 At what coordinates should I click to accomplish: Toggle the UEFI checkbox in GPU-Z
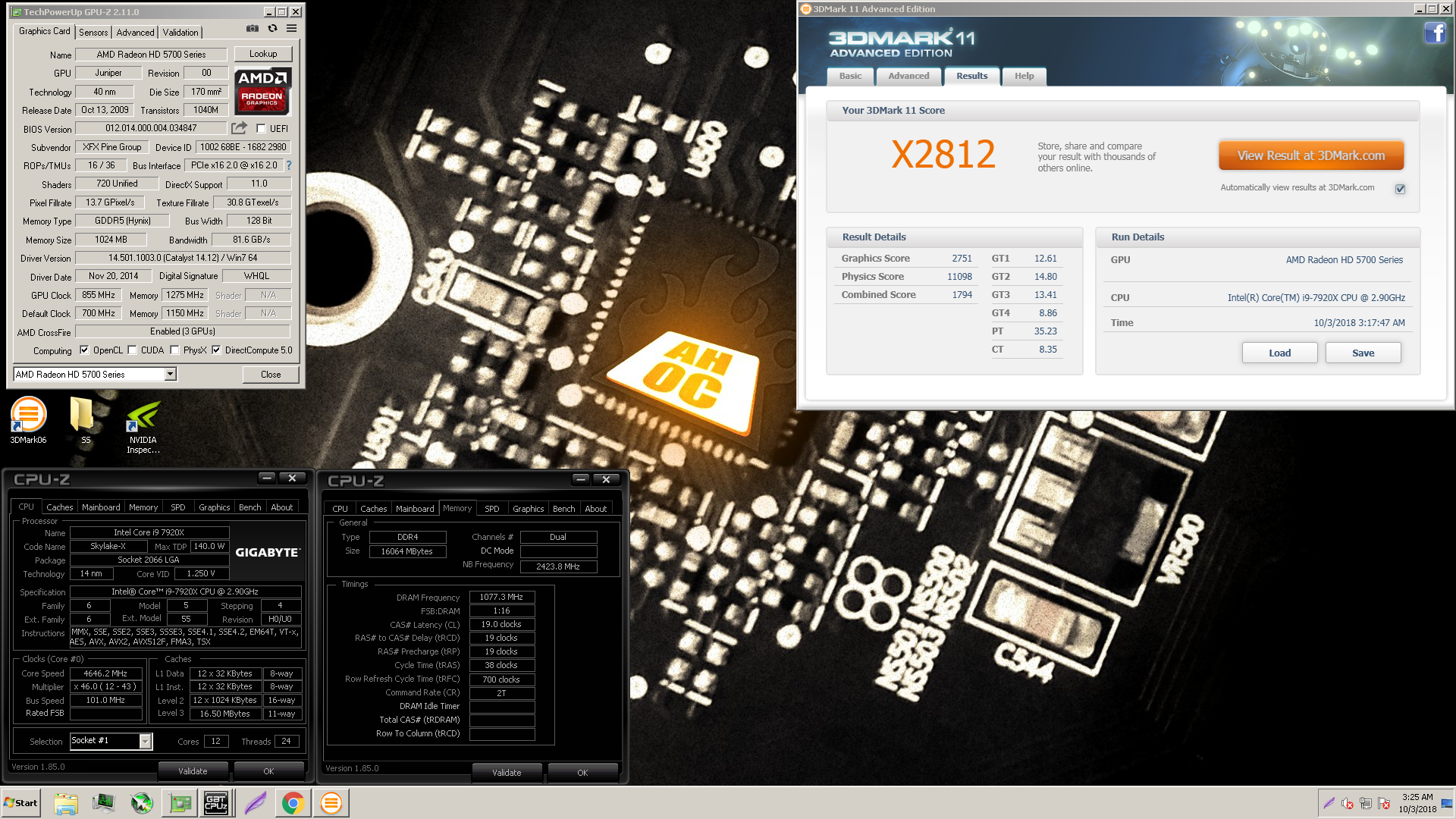click(x=261, y=129)
